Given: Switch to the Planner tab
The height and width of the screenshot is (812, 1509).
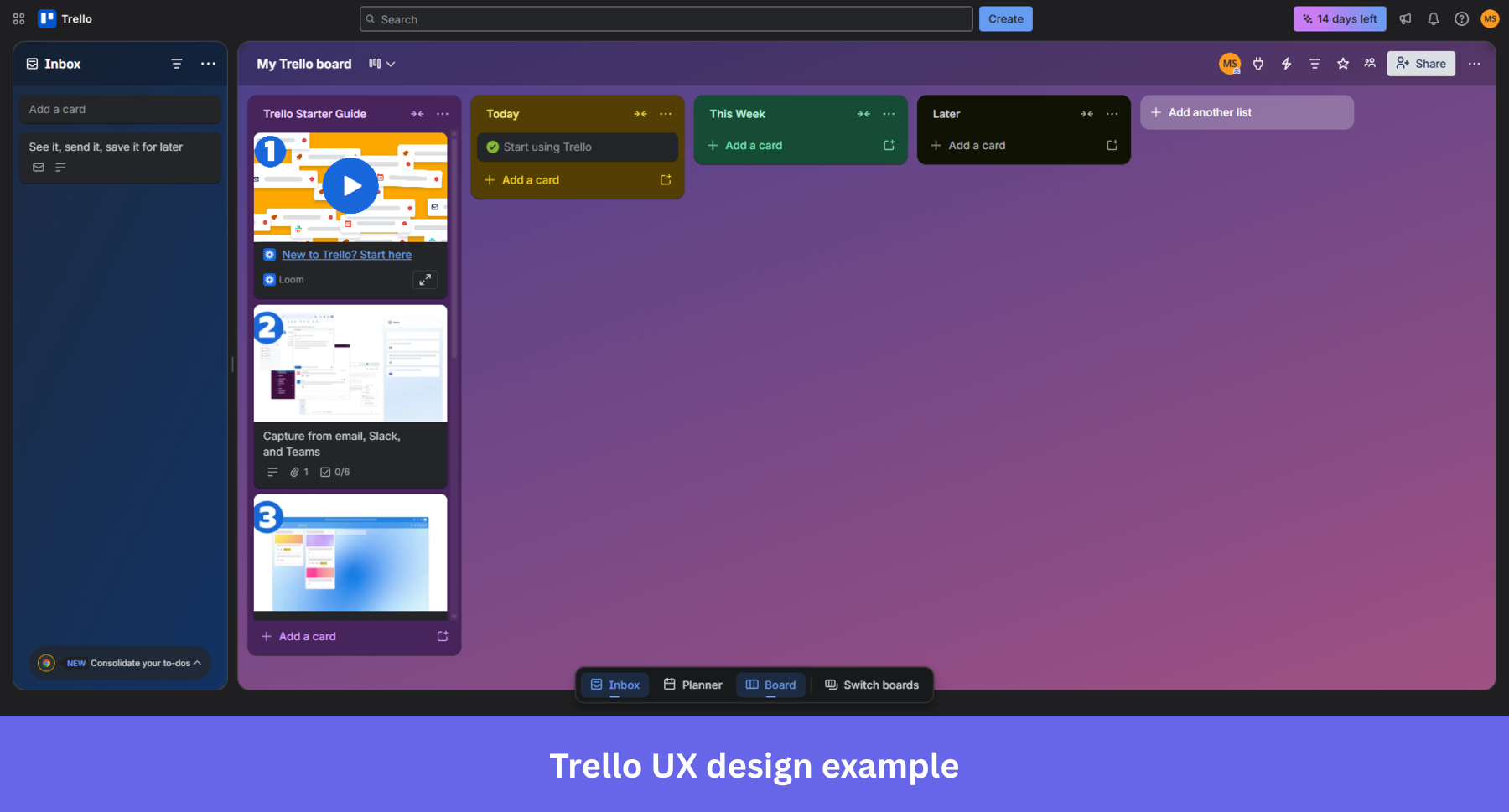Looking at the screenshot, I should [x=693, y=685].
